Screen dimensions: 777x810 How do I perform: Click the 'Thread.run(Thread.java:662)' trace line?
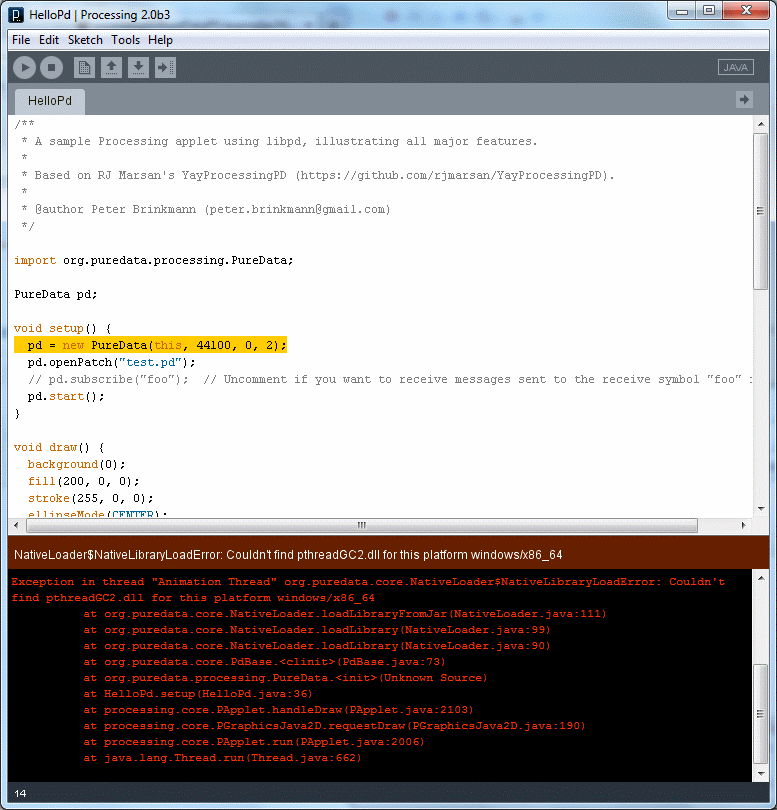pyautogui.click(x=222, y=758)
